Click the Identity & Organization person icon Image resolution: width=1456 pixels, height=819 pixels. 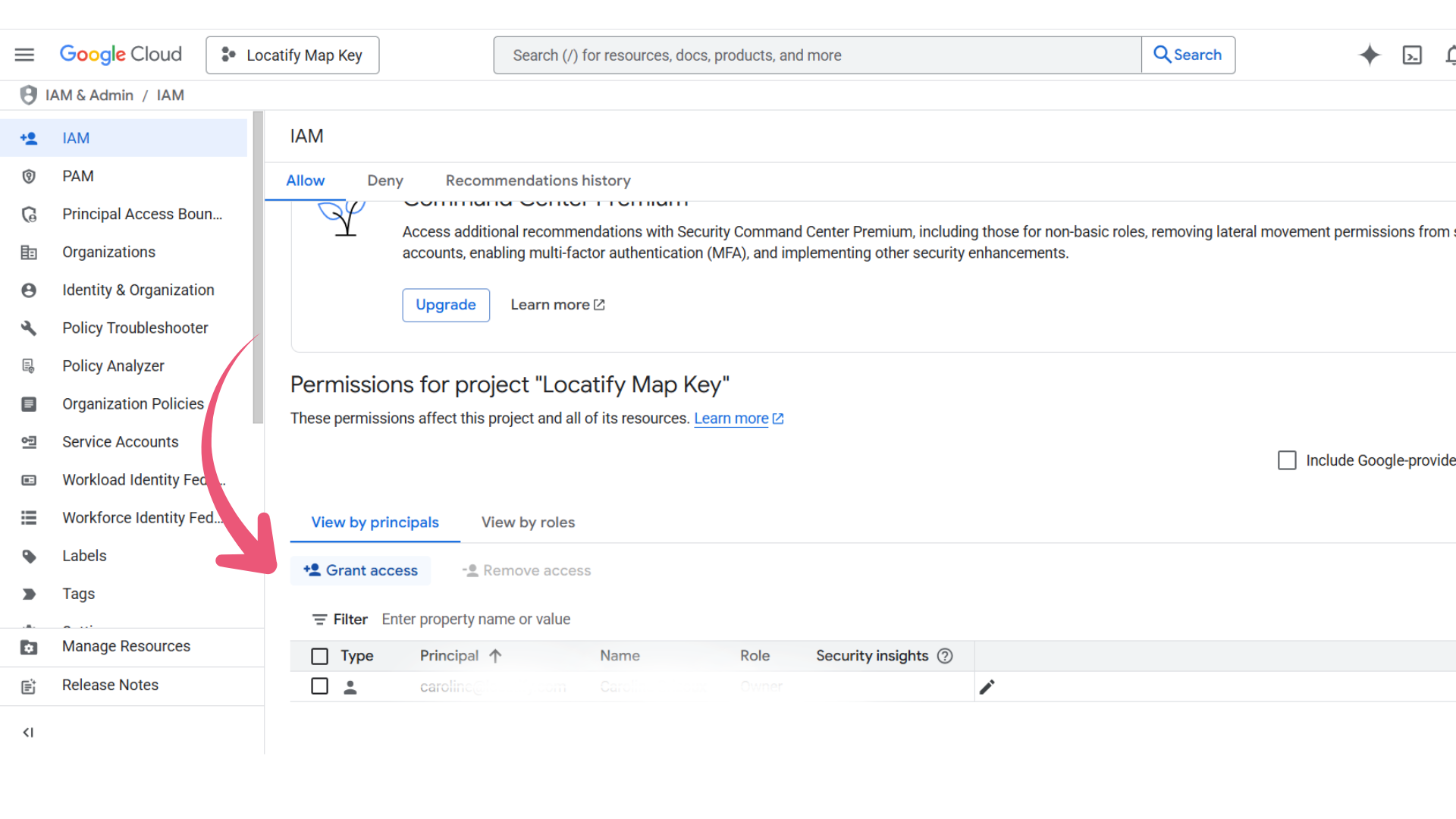click(x=29, y=290)
